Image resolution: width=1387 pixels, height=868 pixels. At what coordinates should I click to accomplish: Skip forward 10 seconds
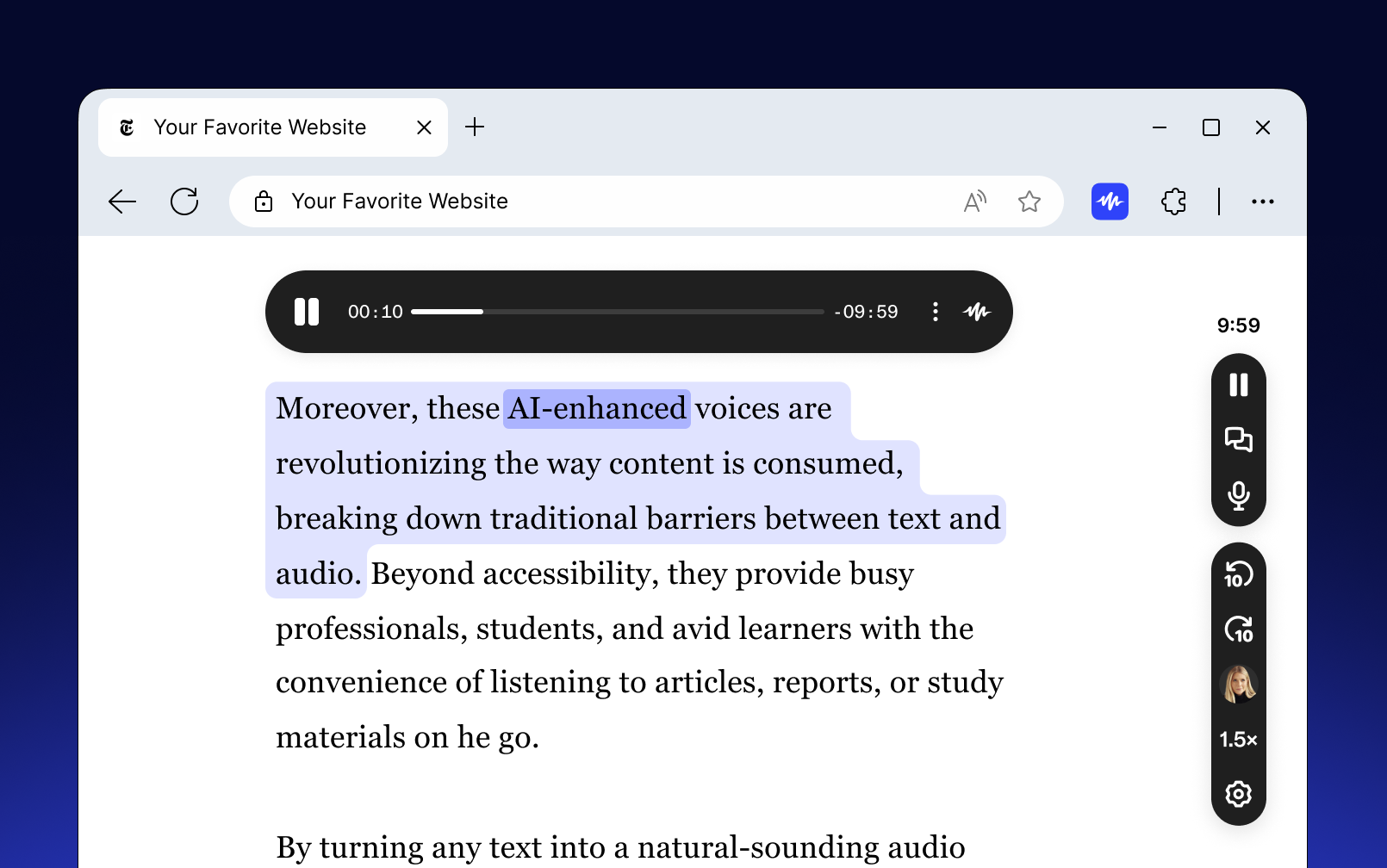click(1239, 629)
